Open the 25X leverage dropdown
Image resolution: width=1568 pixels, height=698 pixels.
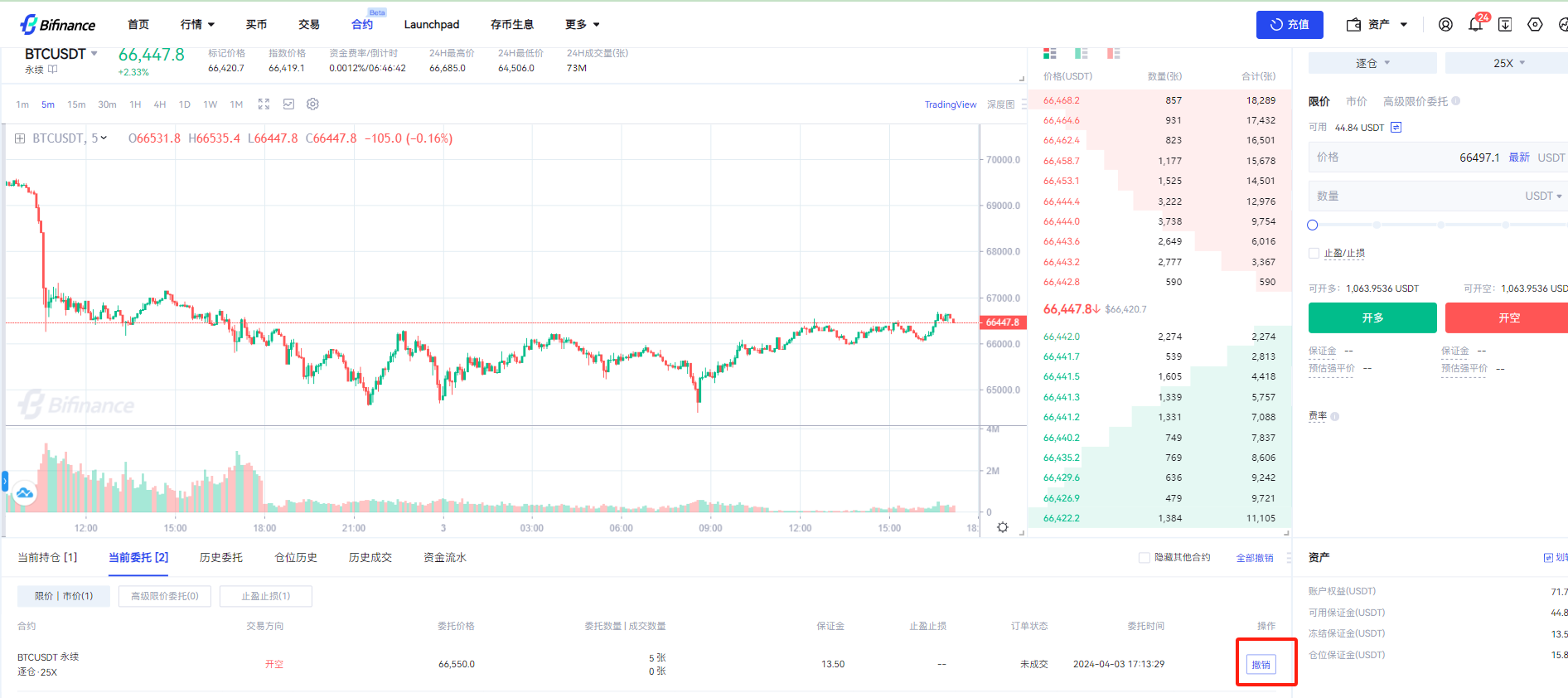[x=1508, y=63]
